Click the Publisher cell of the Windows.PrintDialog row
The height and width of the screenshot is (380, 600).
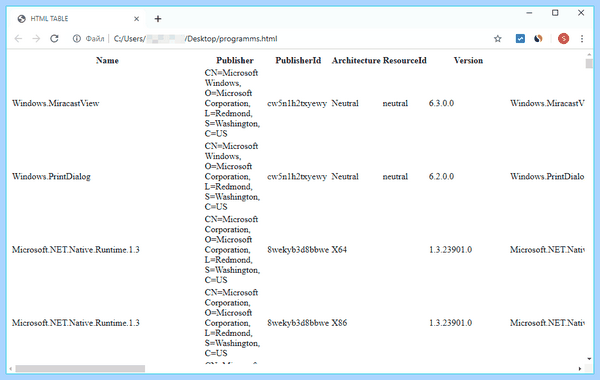(x=232, y=176)
